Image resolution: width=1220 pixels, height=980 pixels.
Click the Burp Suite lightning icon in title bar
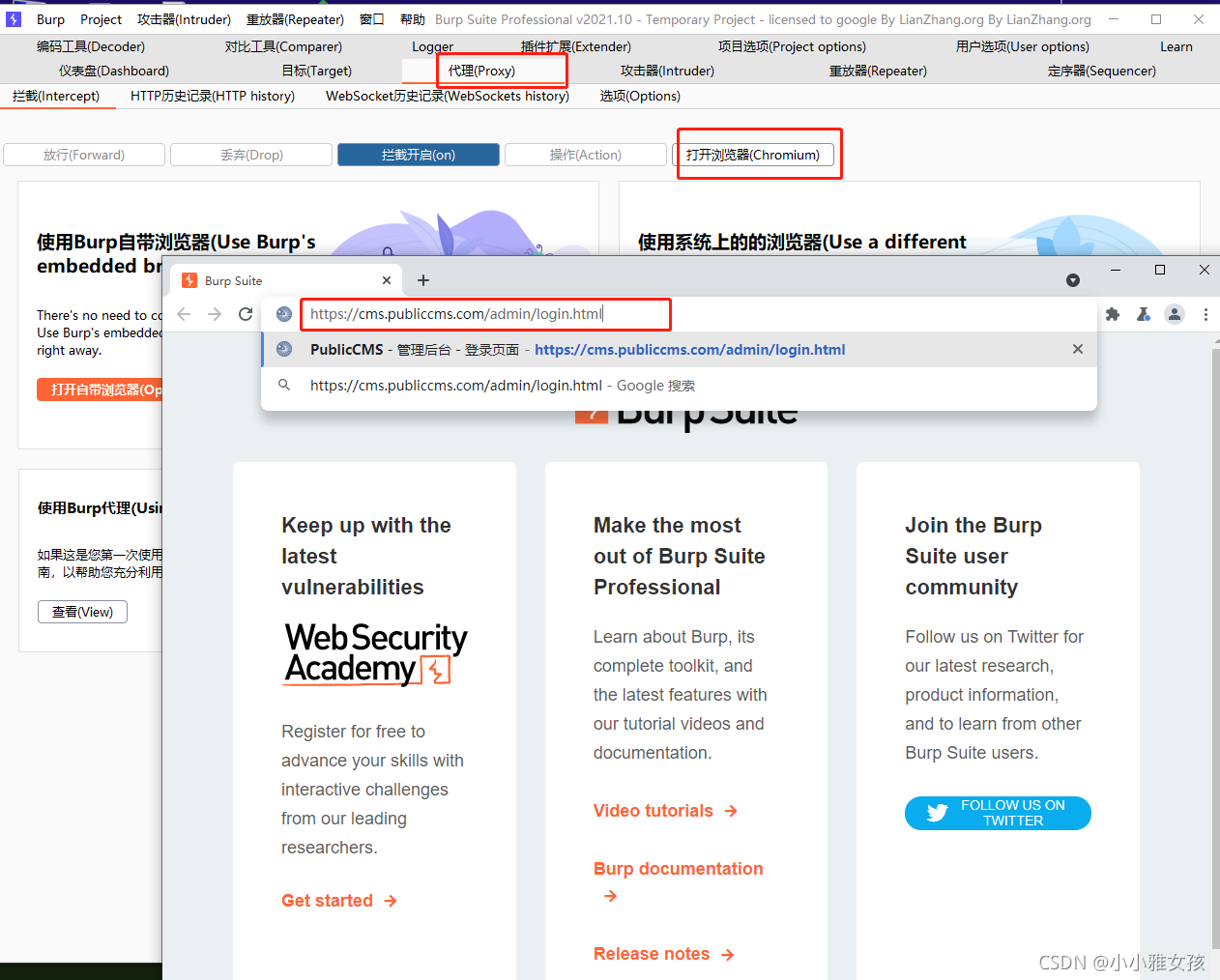pos(14,19)
